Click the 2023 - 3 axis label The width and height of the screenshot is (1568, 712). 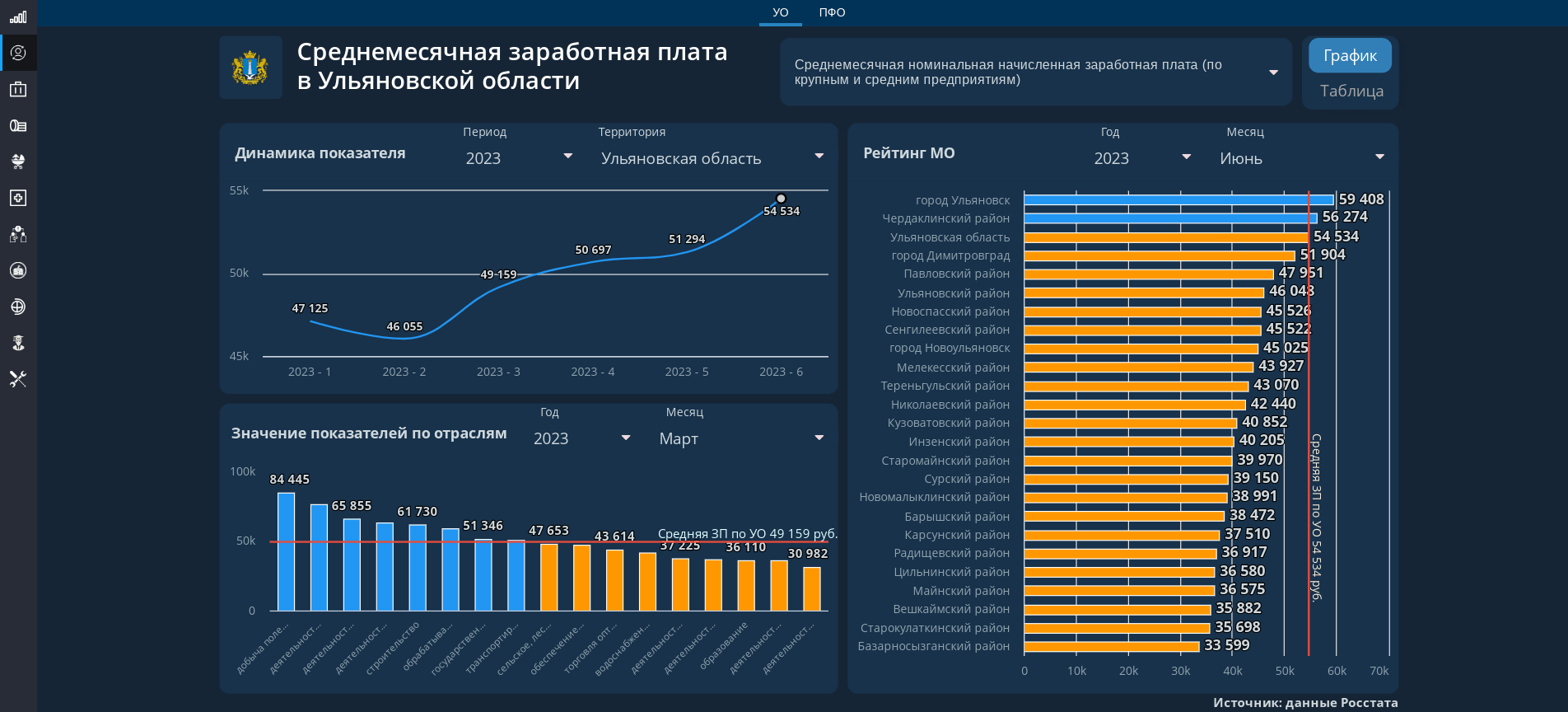click(x=498, y=372)
